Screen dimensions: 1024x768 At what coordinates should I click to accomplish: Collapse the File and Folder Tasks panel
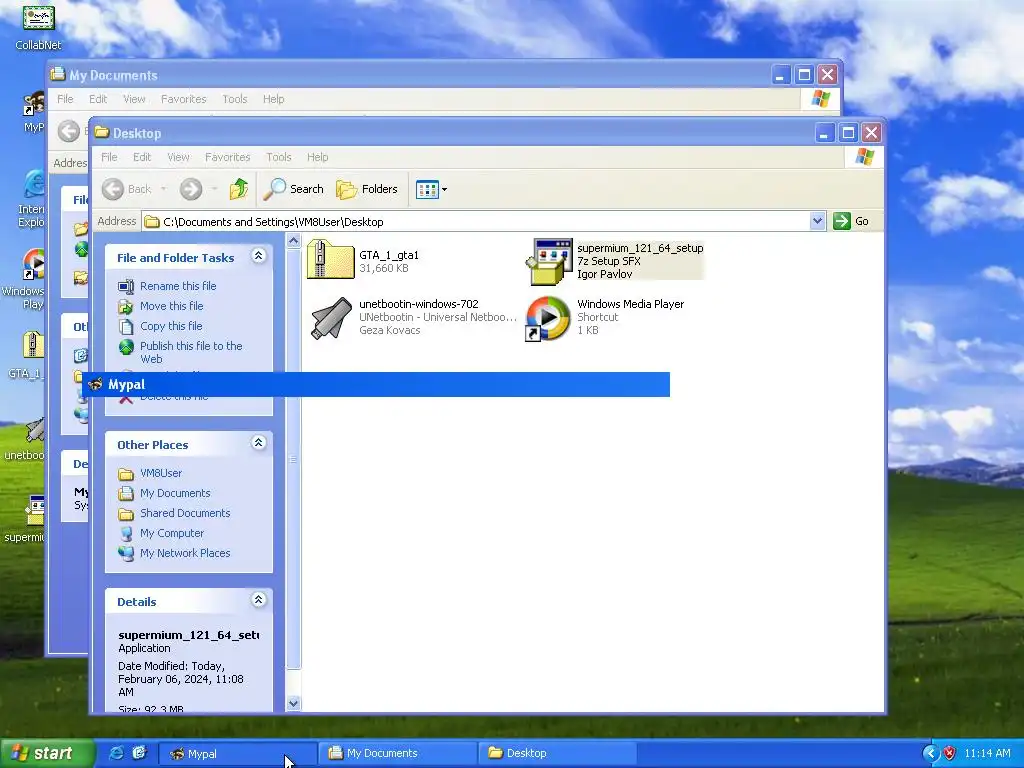[x=259, y=256]
